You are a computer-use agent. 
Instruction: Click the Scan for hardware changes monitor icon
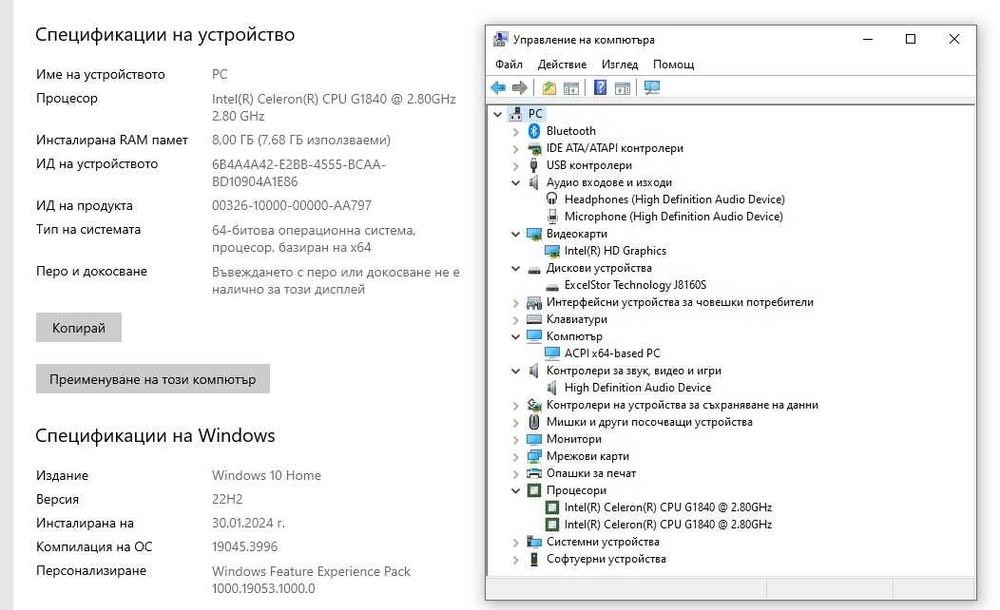tap(652, 87)
